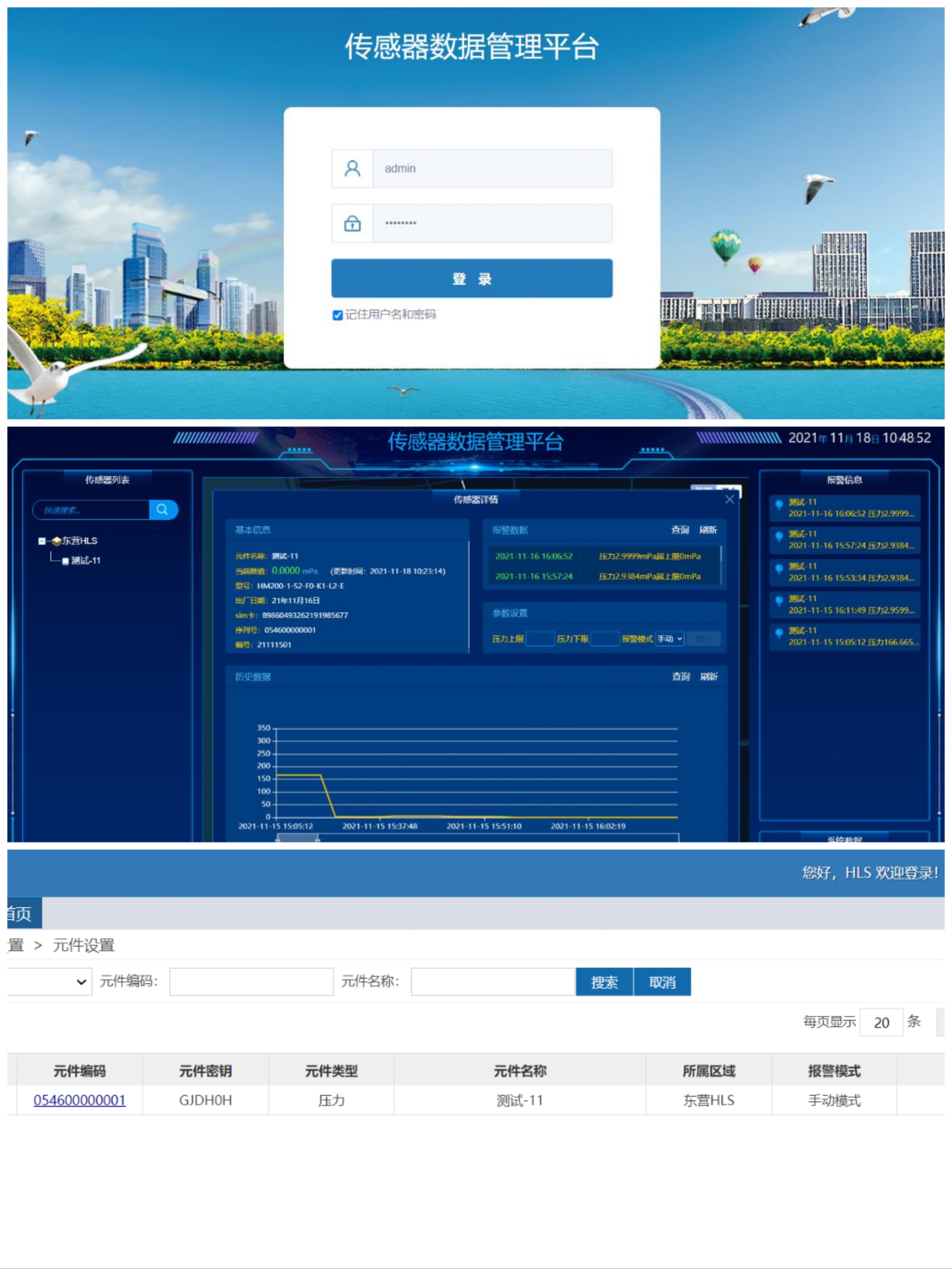Click the magnifier search icon in sensor list

point(162,510)
